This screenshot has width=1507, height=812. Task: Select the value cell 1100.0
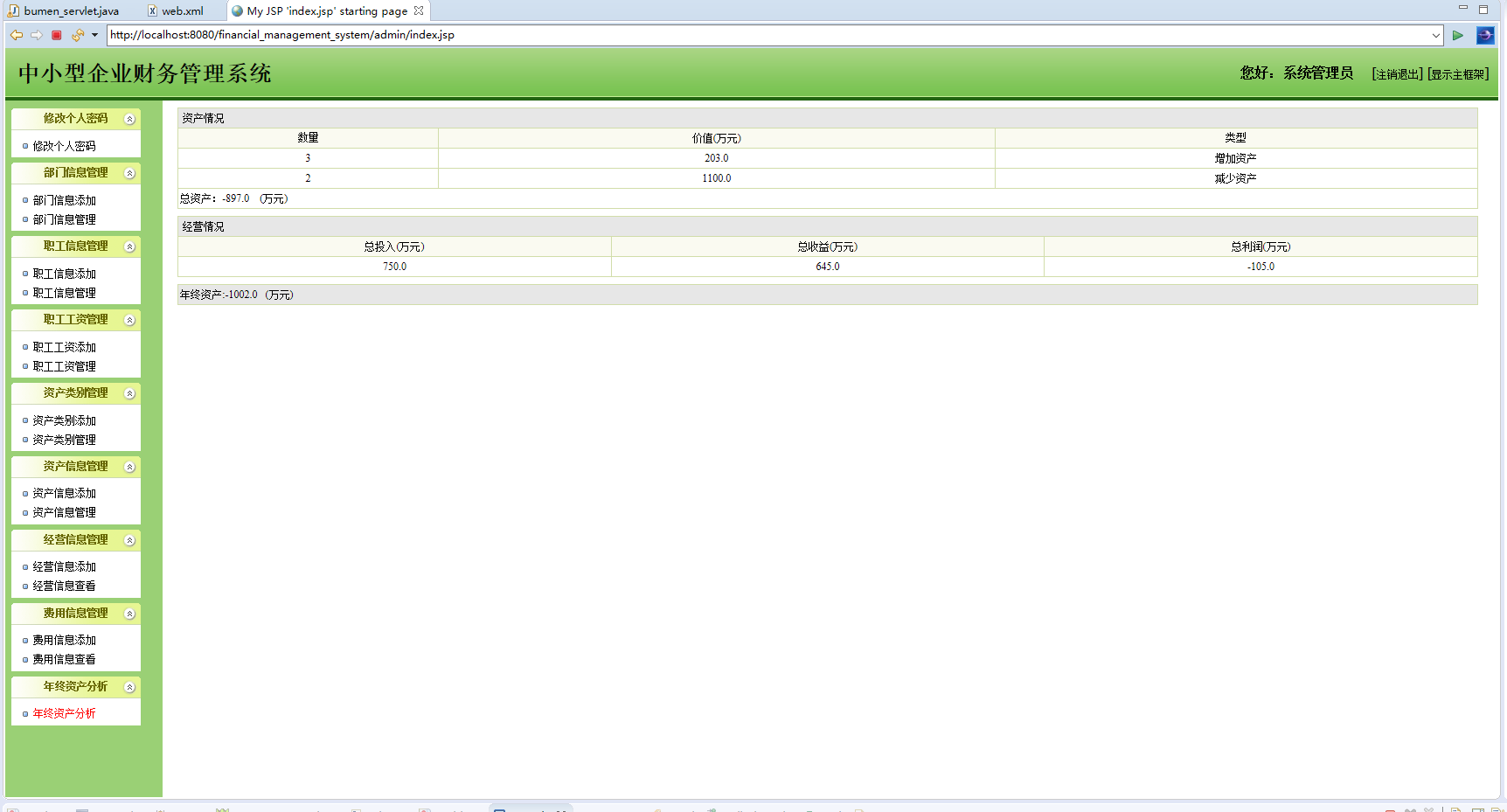coord(717,178)
